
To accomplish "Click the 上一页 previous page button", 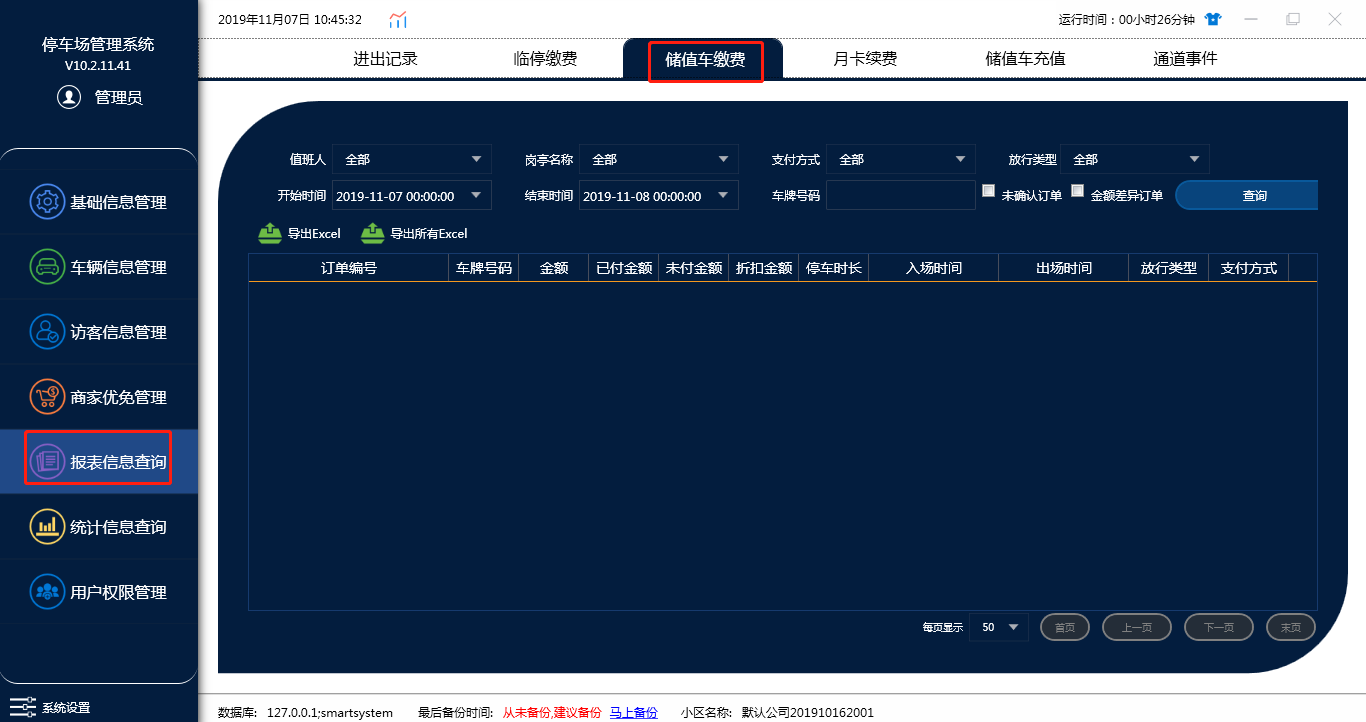I will click(x=1137, y=627).
